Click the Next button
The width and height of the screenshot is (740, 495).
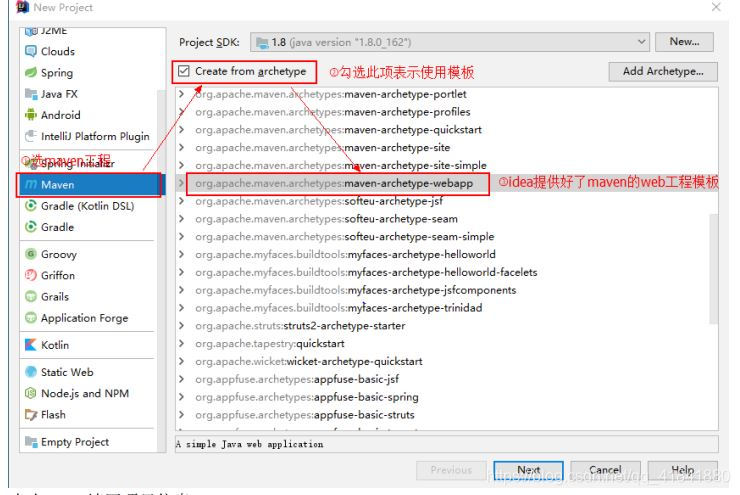(x=528, y=470)
